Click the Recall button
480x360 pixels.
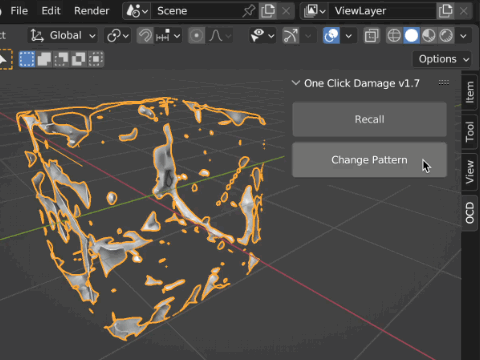[369, 119]
